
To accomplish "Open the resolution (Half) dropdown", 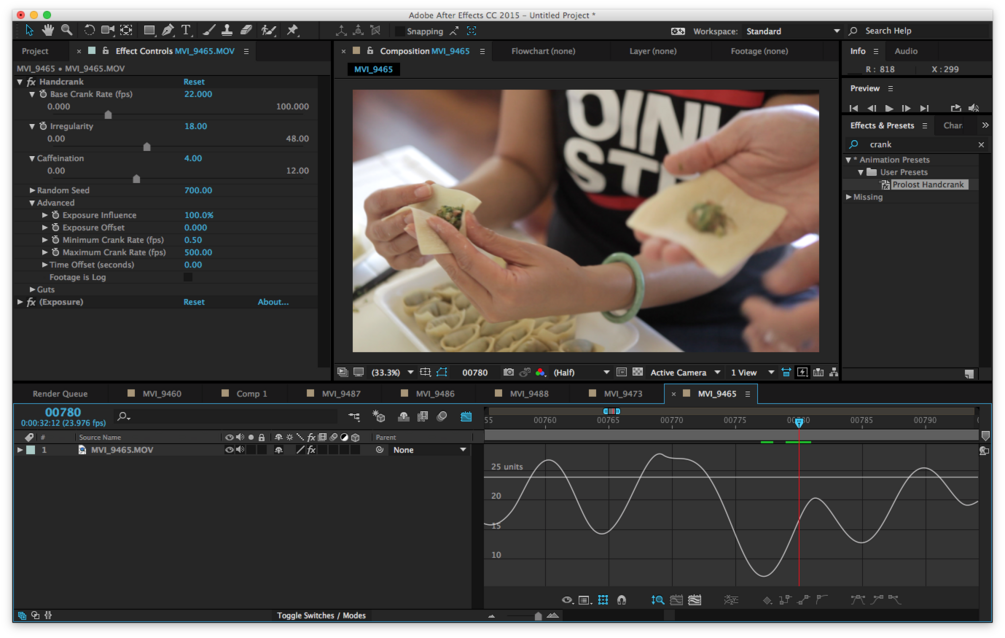I will tap(581, 373).
